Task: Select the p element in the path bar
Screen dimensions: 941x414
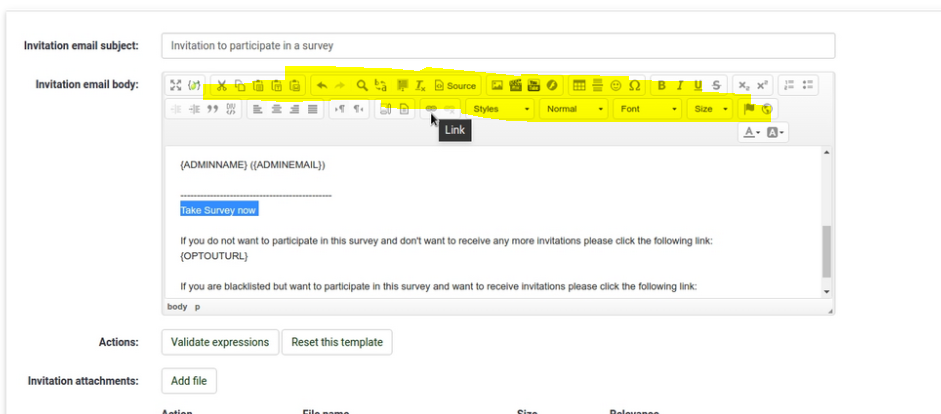Action: pyautogui.click(x=197, y=307)
